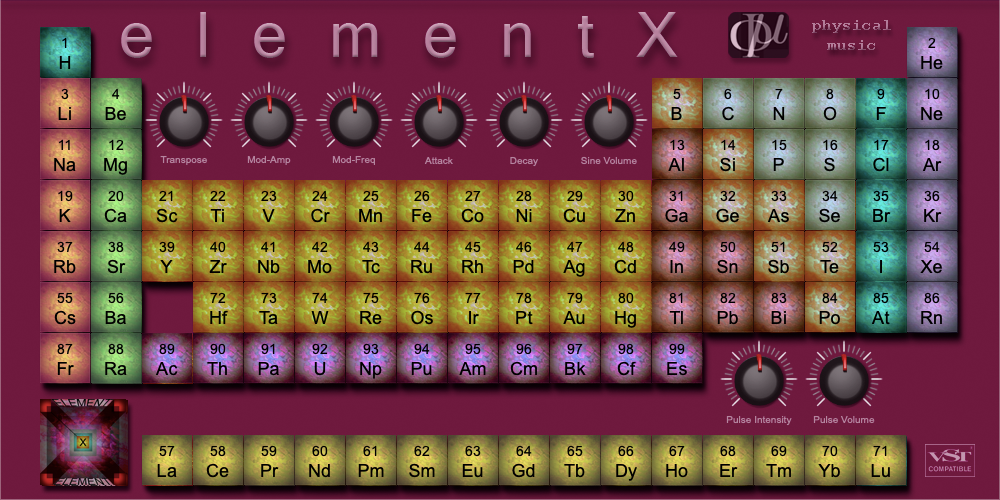This screenshot has width=1000, height=500.
Task: Choose the Gold (Au) tile
Action: coord(575,307)
